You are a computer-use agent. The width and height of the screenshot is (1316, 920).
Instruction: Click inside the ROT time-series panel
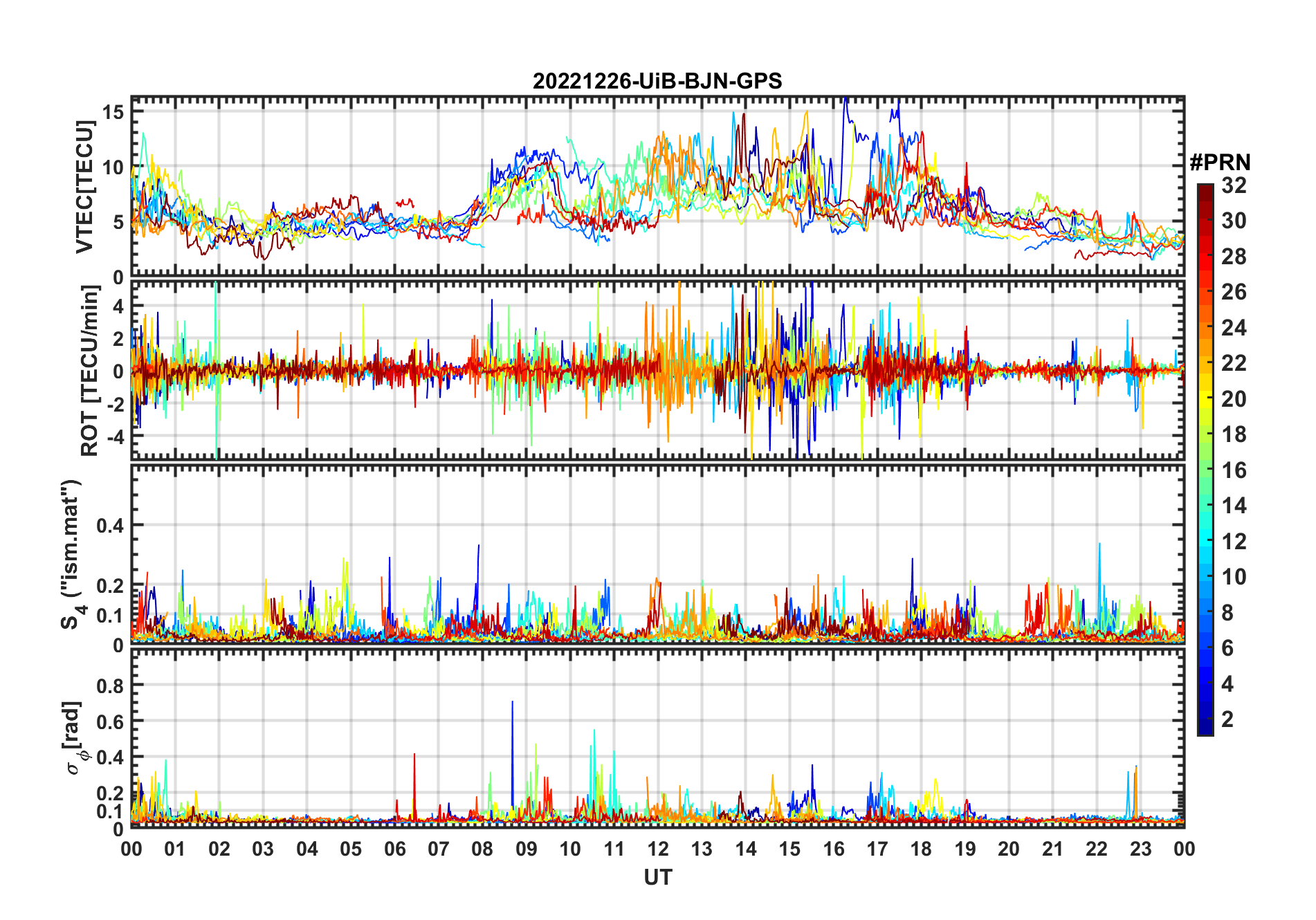point(657,370)
